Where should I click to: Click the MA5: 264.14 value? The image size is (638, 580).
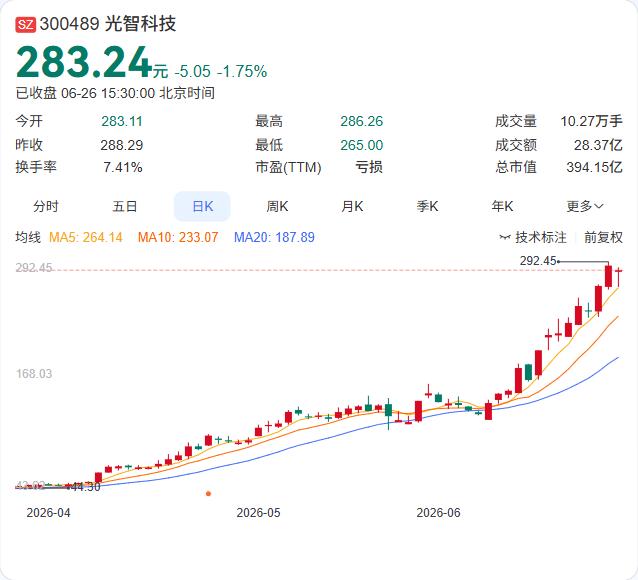[x=85, y=237]
